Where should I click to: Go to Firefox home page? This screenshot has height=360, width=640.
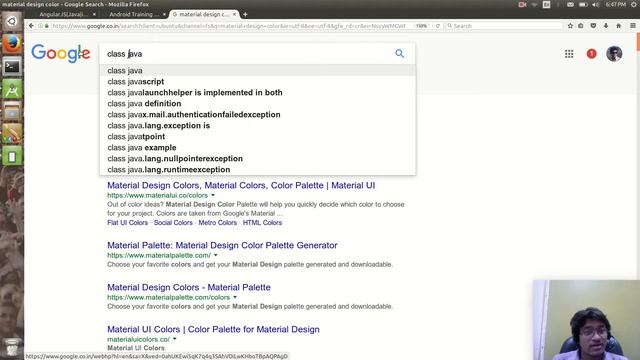coord(619,26)
